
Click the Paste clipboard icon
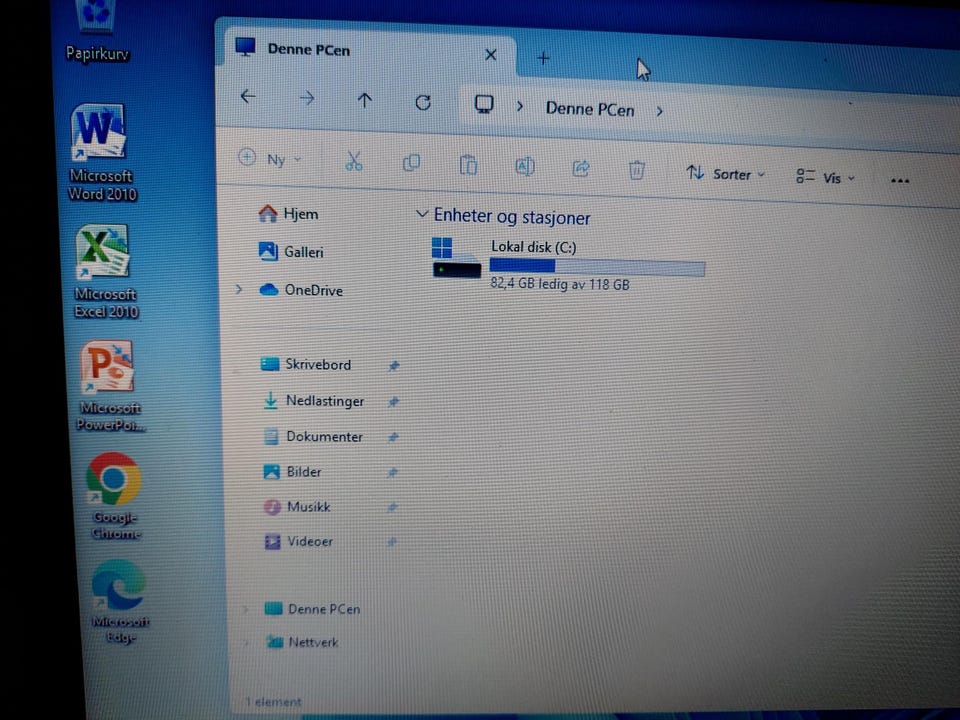tap(468, 165)
